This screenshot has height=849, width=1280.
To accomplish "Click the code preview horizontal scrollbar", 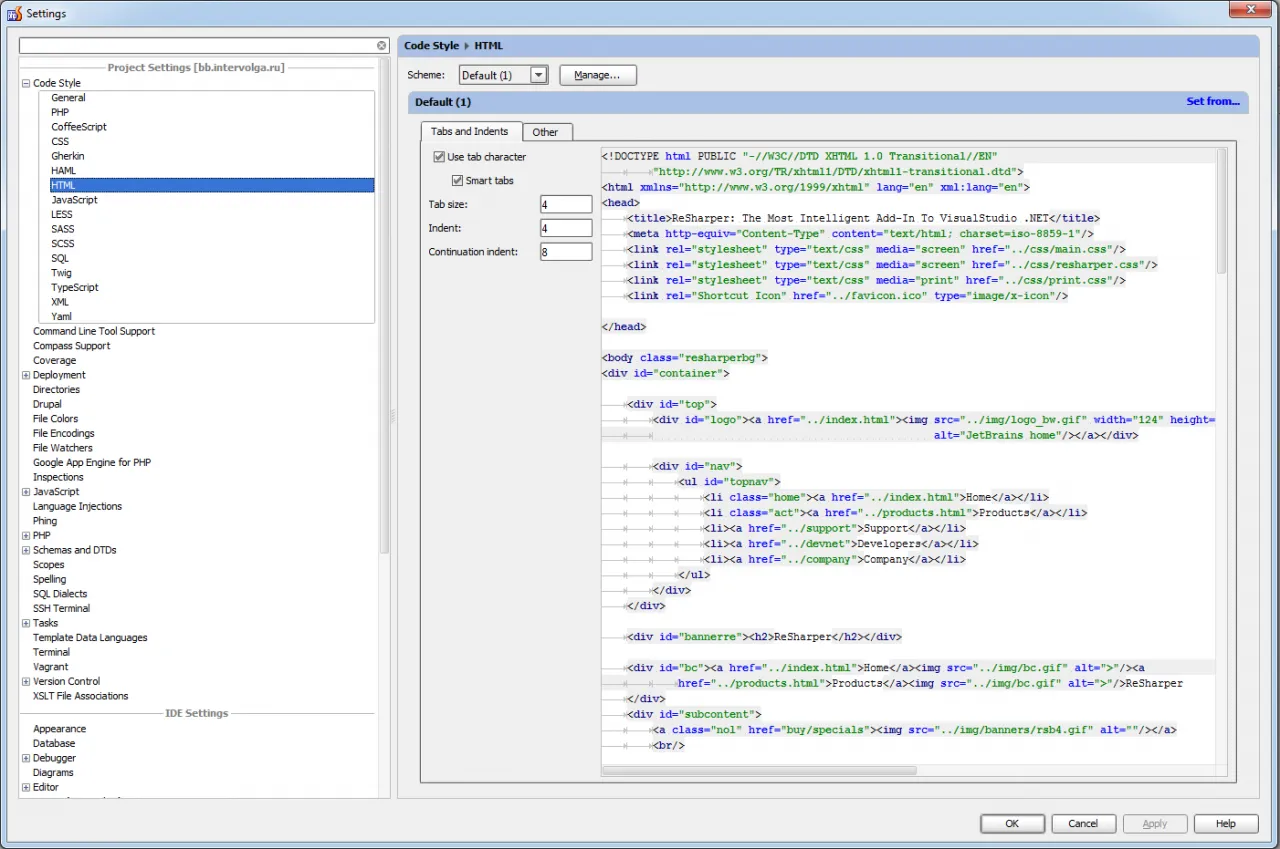I will [x=759, y=770].
